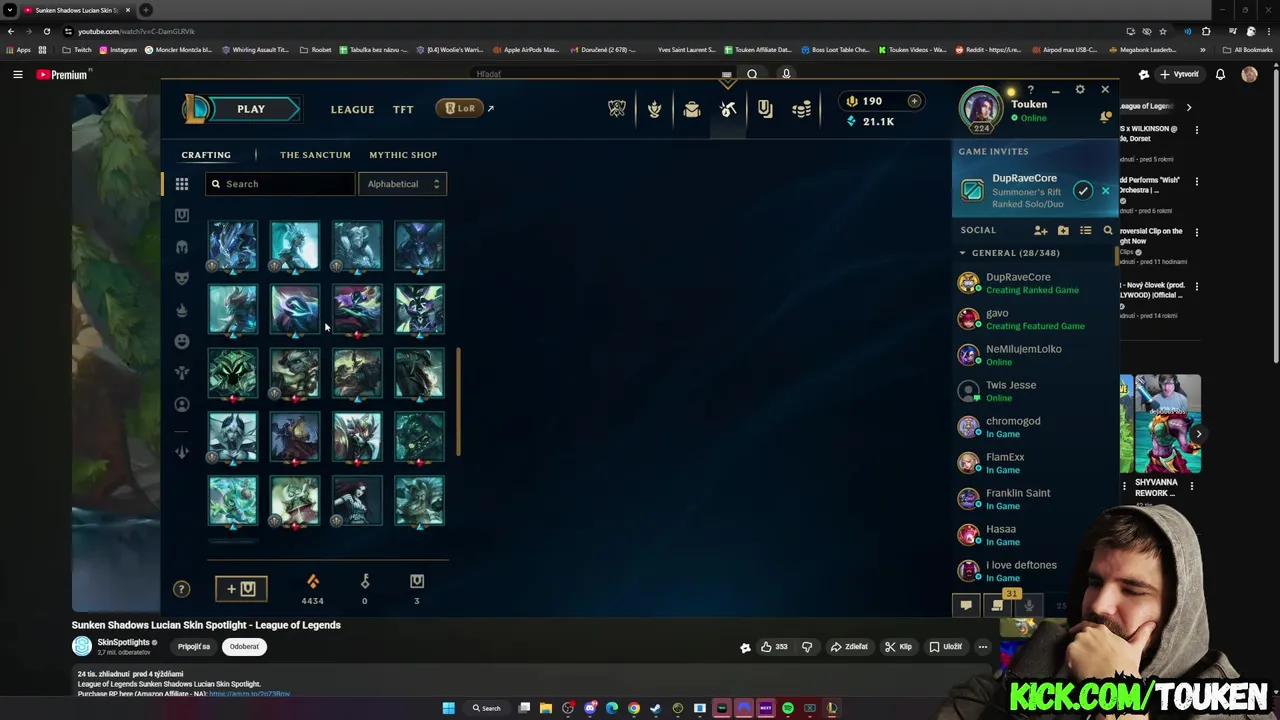This screenshot has width=1280, height=720.
Task: Open the Profile laurel icon in the nav bar
Action: click(x=654, y=109)
